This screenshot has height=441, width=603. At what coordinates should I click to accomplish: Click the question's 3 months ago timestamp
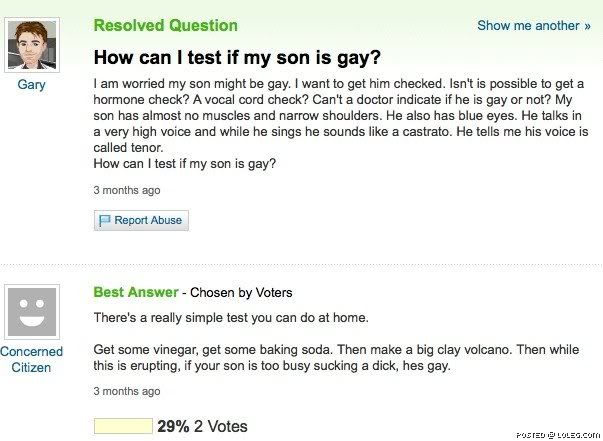click(x=126, y=190)
